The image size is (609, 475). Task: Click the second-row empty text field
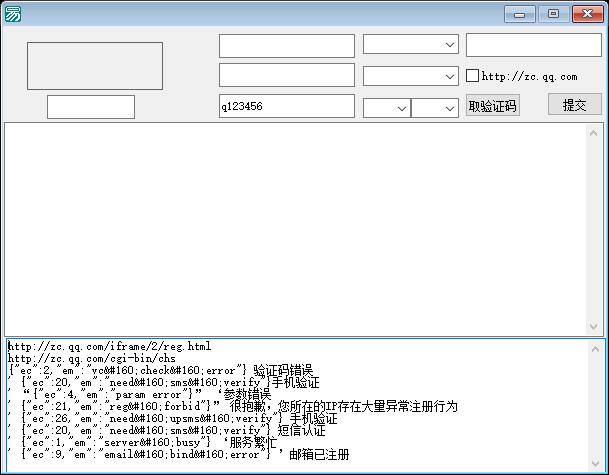[286, 75]
